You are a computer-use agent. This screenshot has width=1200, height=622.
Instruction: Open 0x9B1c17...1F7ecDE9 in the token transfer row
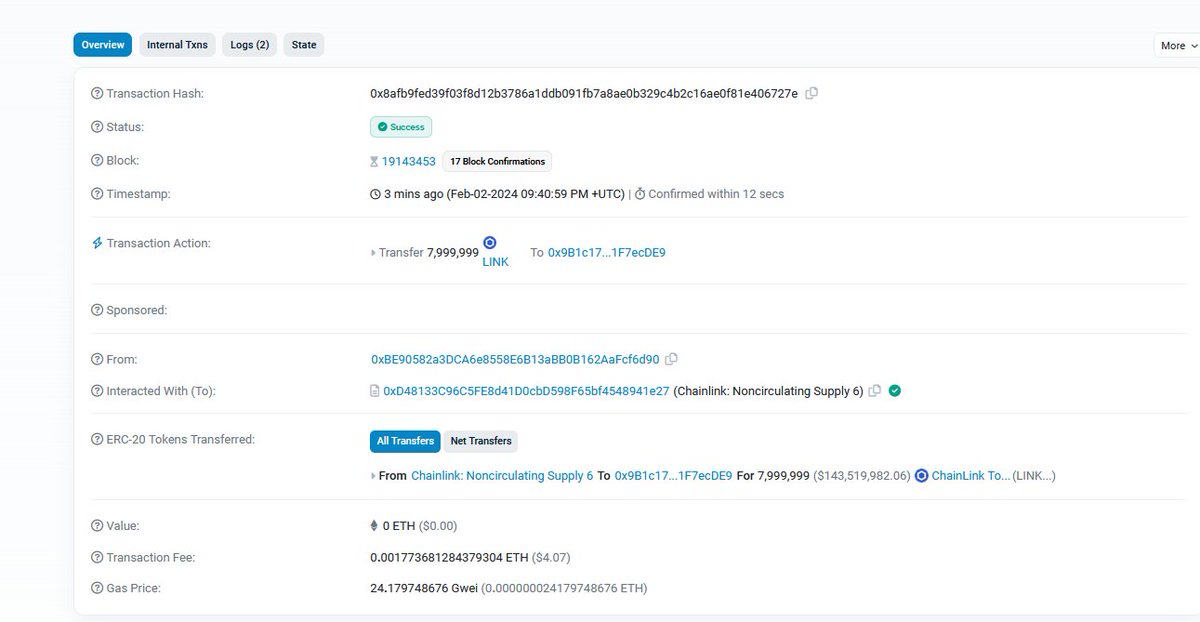click(673, 476)
